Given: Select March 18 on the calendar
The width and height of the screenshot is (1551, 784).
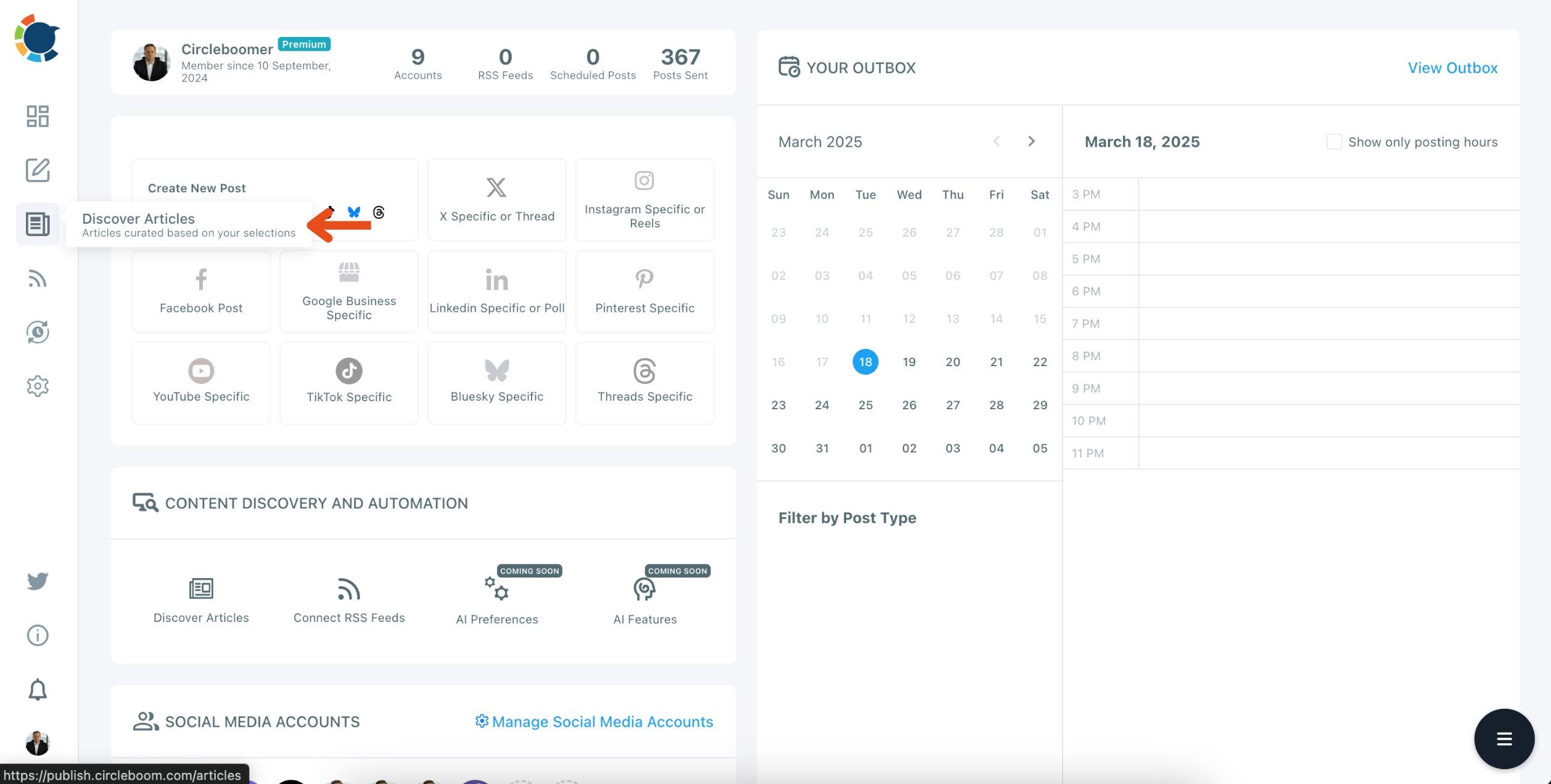Looking at the screenshot, I should tap(865, 362).
